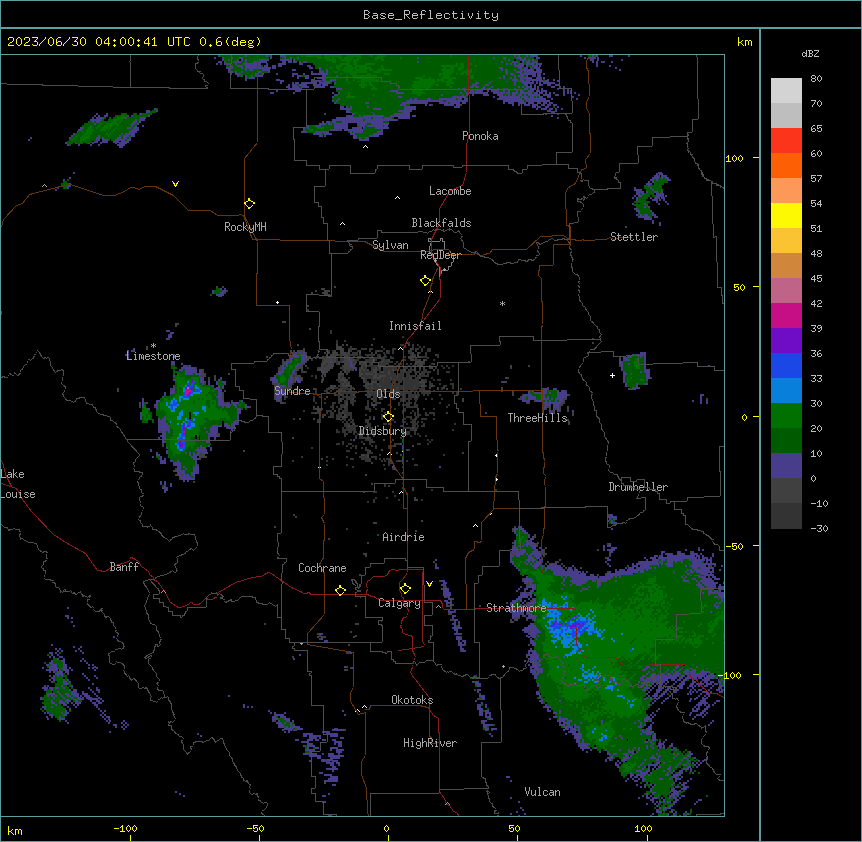Click the yellow V marker northwest of RockyMH

175,184
